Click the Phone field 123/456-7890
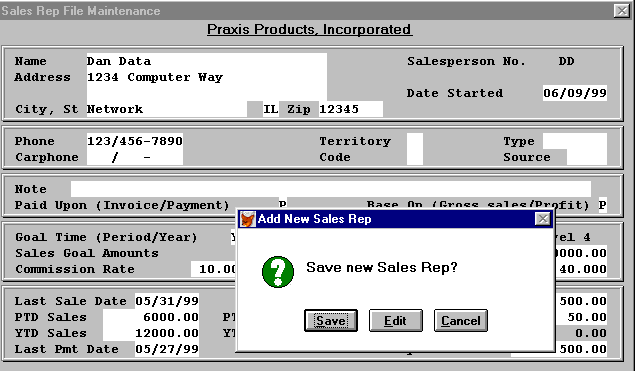Screen dimensions: 636x371 coord(135,141)
